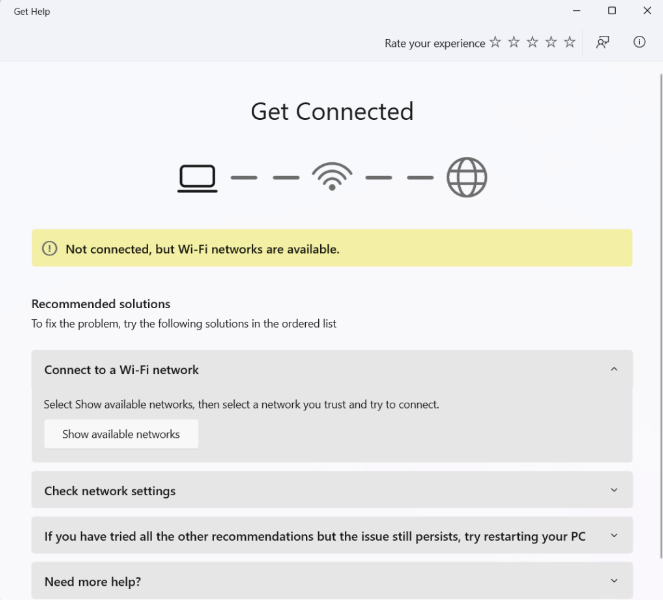Click Show available networks button
This screenshot has height=600, width=663.
pos(121,434)
